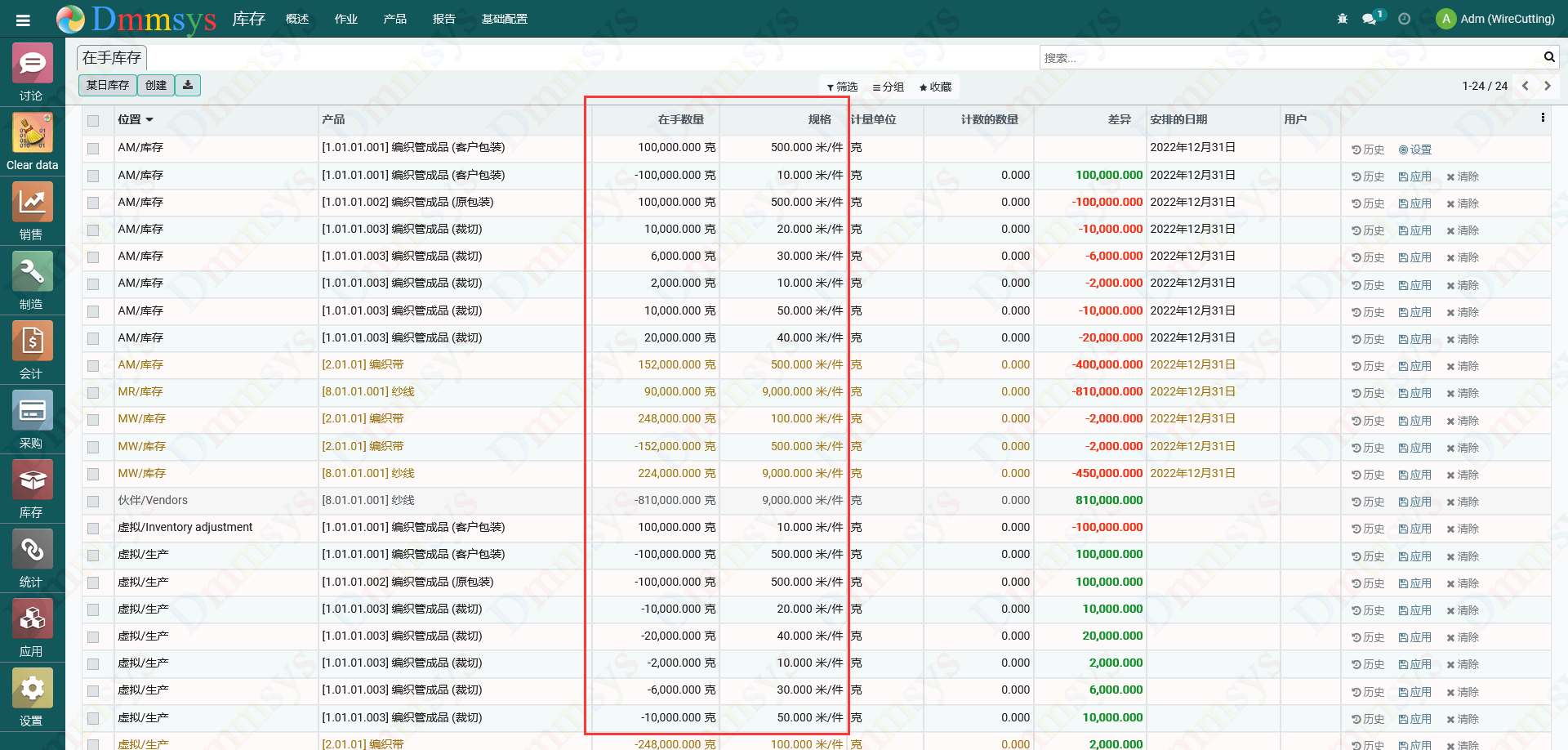Click the 某日库存 button
The width and height of the screenshot is (1568, 750).
click(108, 85)
